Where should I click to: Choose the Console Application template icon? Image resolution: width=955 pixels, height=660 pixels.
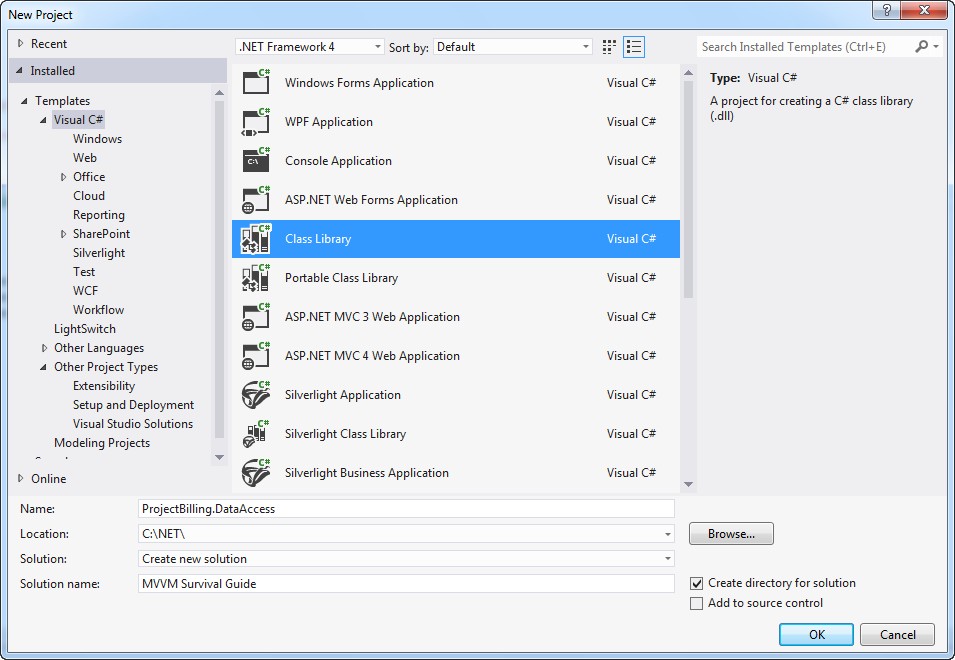click(256, 160)
